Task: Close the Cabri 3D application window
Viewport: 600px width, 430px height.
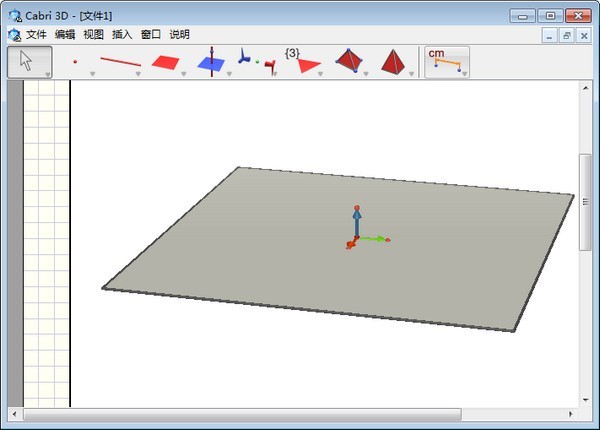Action: 578,16
